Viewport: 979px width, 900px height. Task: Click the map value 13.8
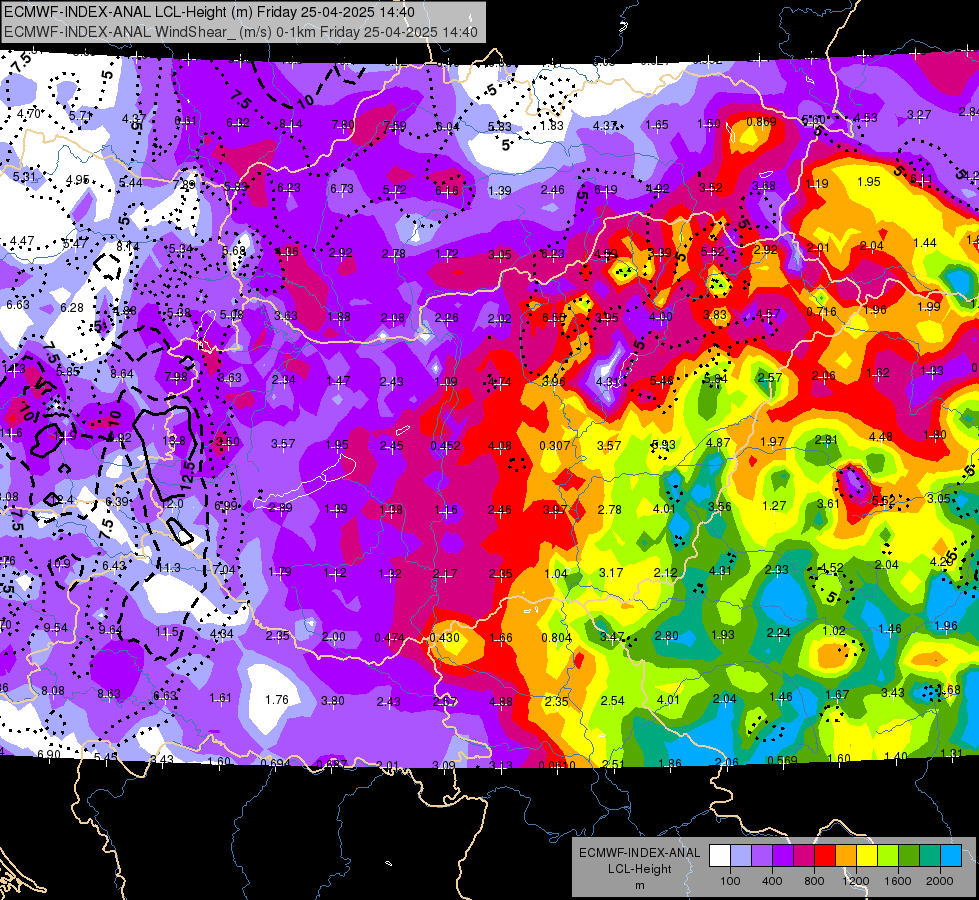[x=174, y=440]
